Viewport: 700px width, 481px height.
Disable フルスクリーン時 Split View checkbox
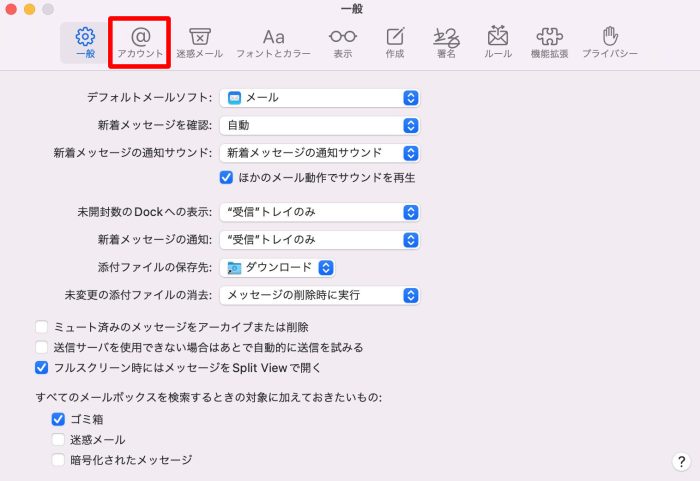42,367
